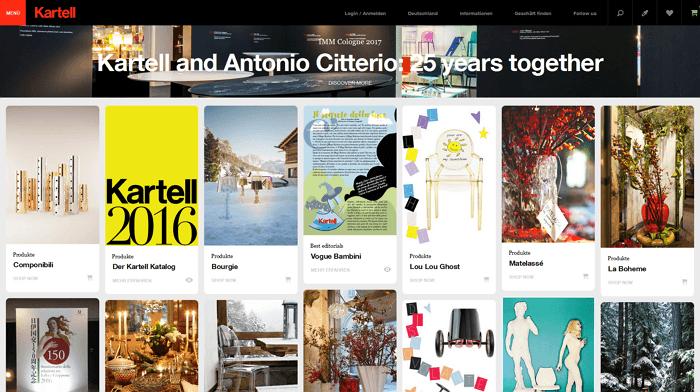700x392 pixels.
Task: Click SHOP NOW under La Boheme
Action: [620, 282]
